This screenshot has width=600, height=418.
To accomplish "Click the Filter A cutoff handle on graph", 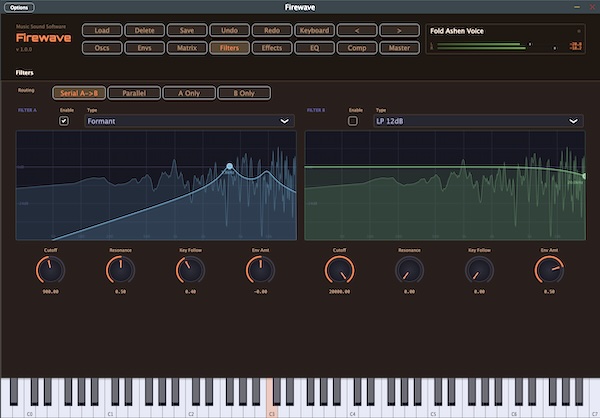I will [230, 166].
